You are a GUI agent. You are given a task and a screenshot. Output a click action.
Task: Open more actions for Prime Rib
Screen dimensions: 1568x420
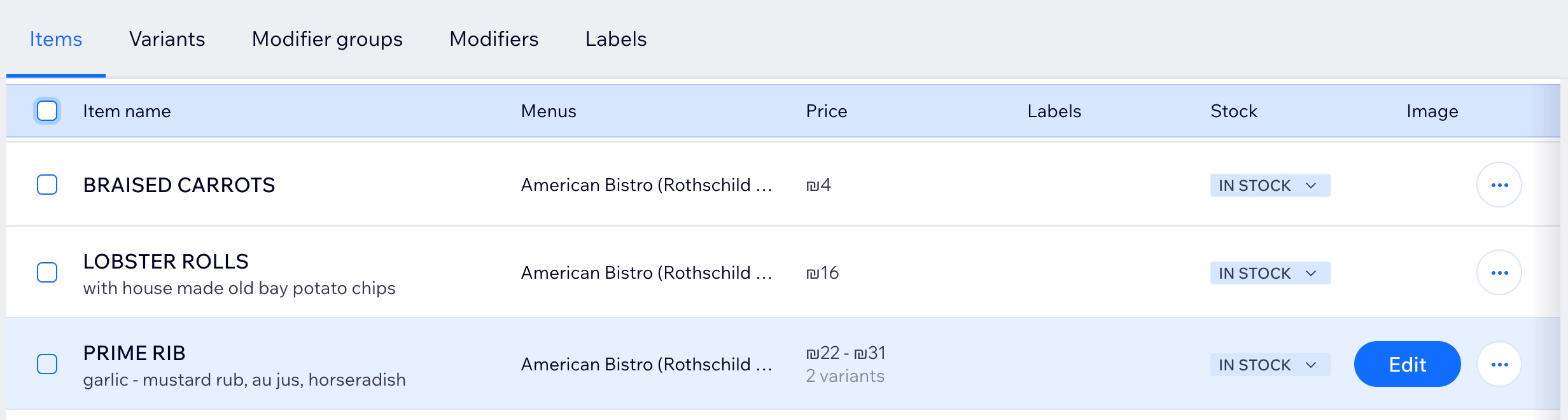point(1499,365)
